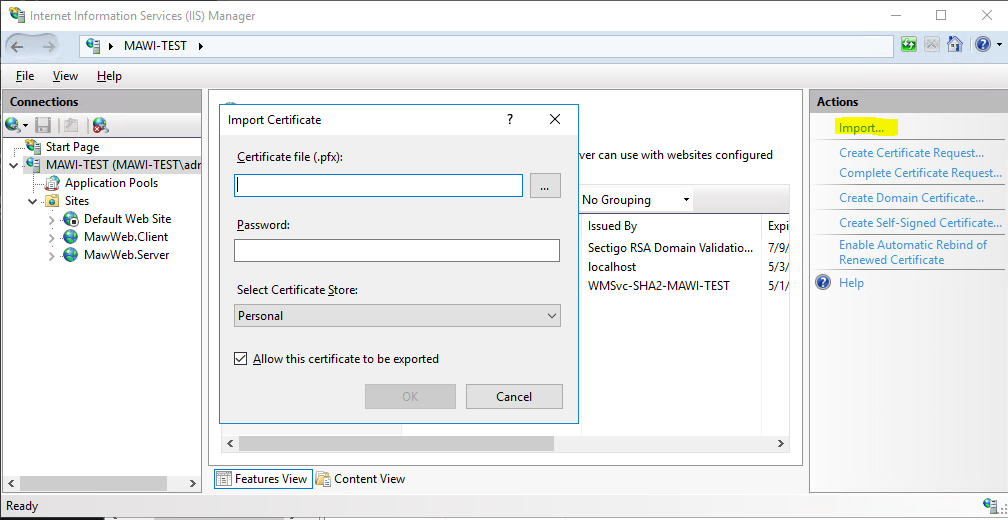Click the browse (...) button
Viewport: 1008px width, 520px height.
(545, 186)
